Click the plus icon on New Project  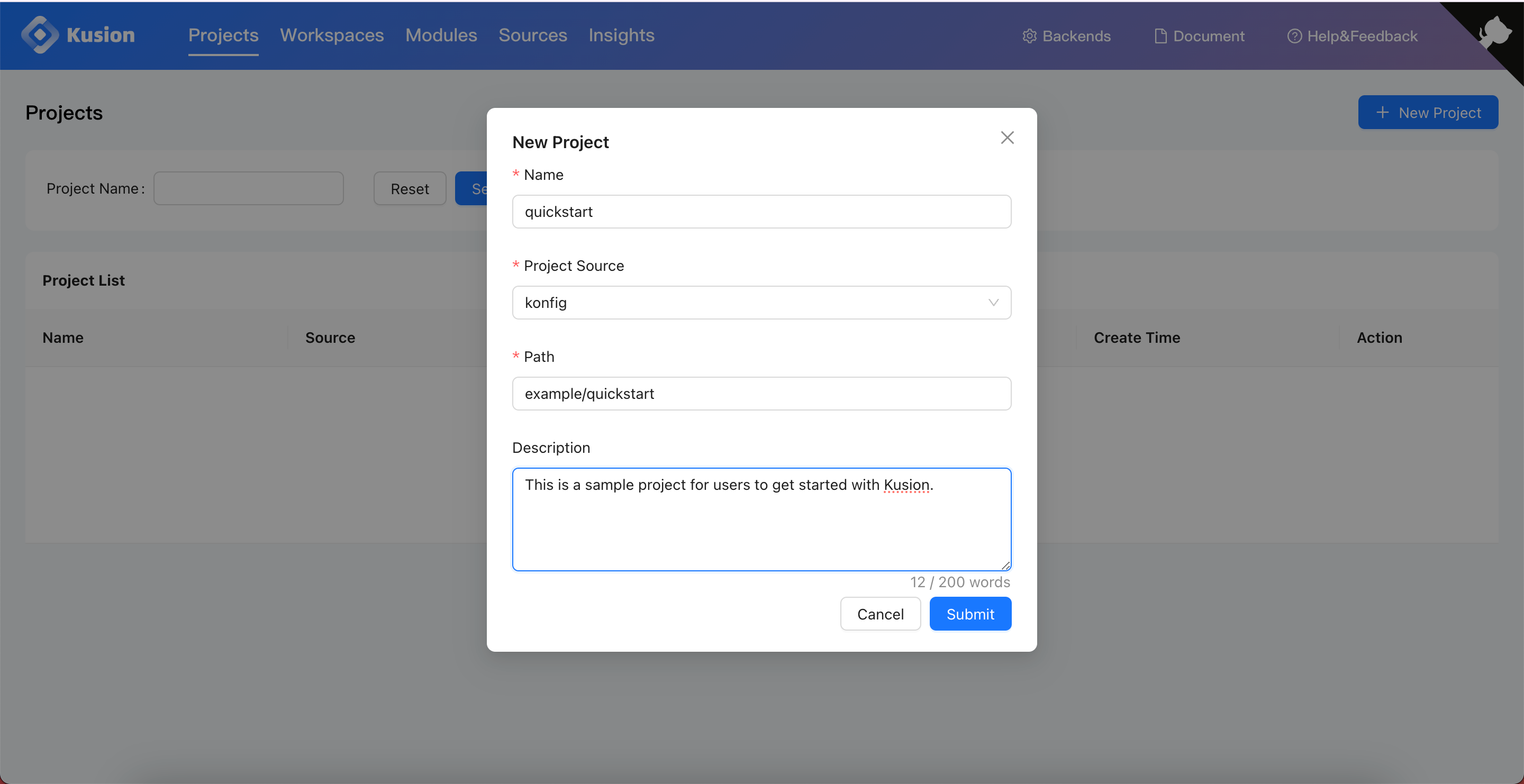coord(1382,112)
